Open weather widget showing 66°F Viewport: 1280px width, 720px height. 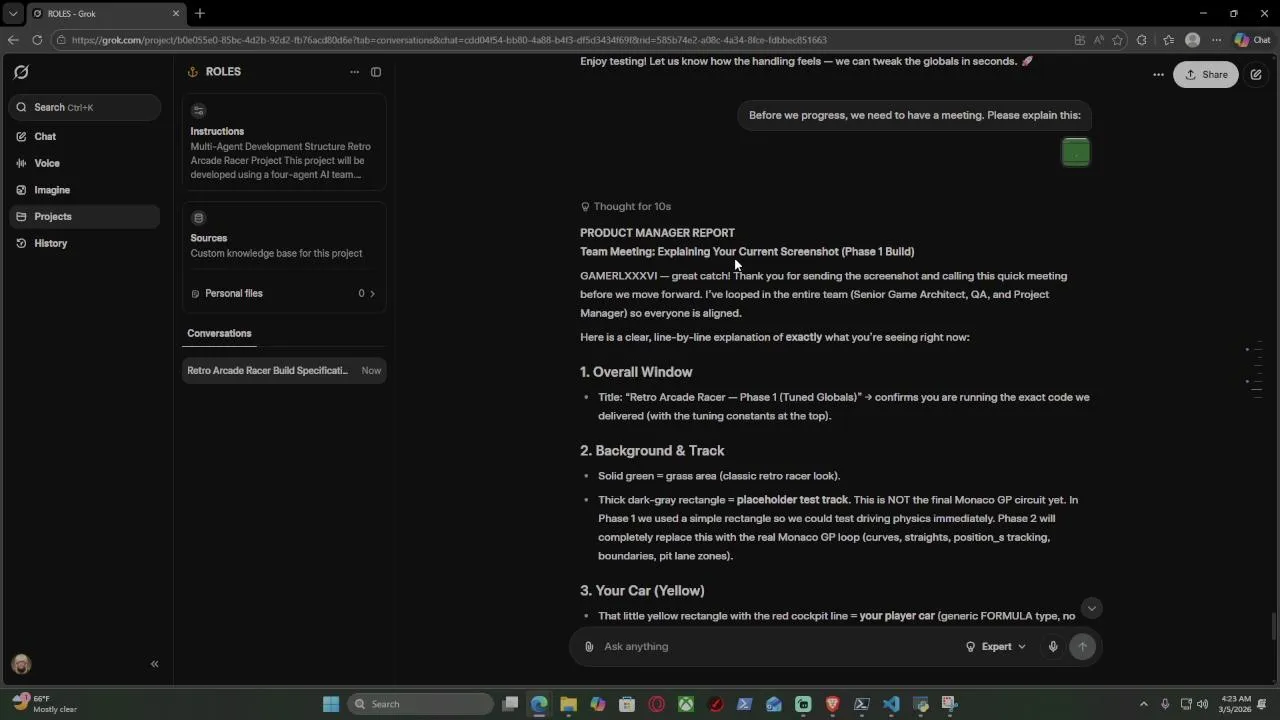[x=46, y=704]
